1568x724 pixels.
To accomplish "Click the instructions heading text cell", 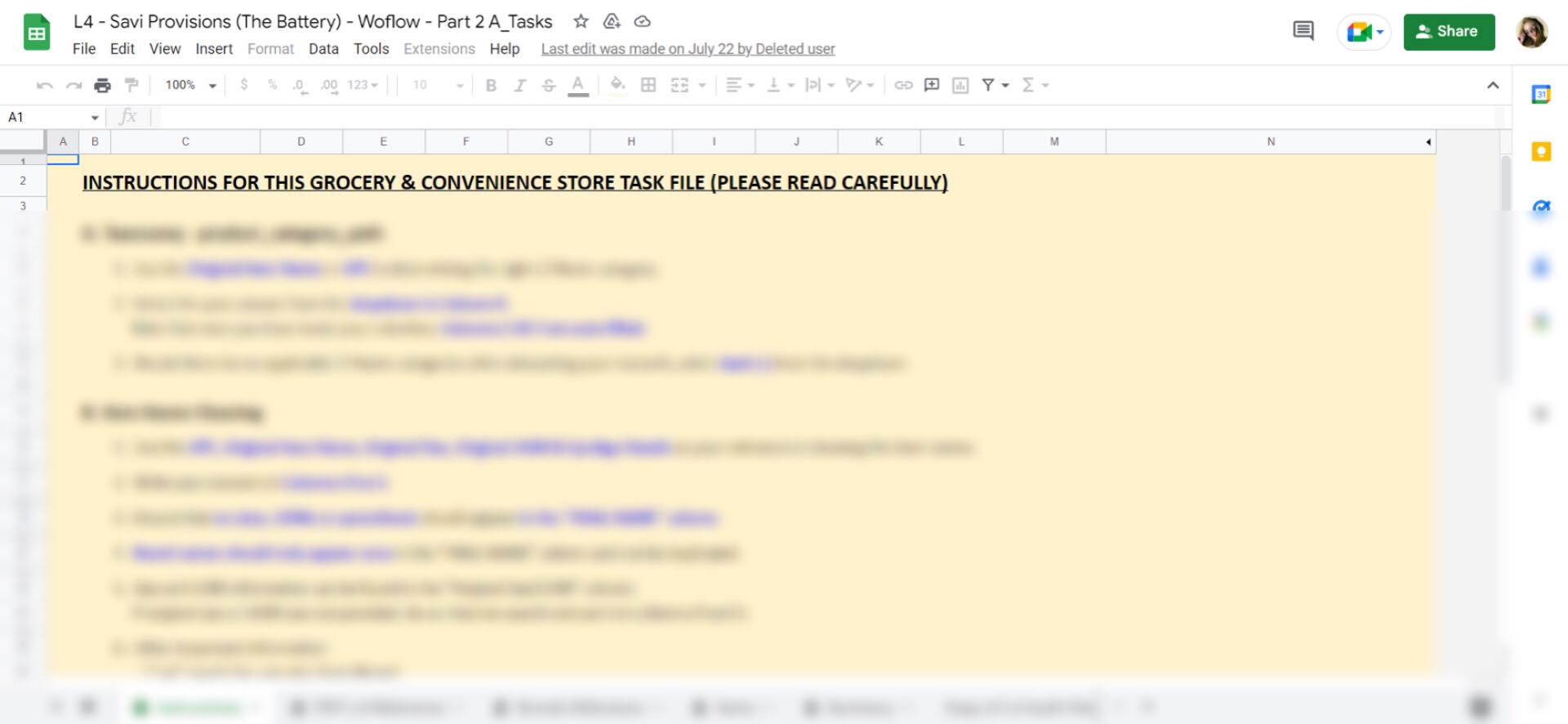I will pos(515,182).
